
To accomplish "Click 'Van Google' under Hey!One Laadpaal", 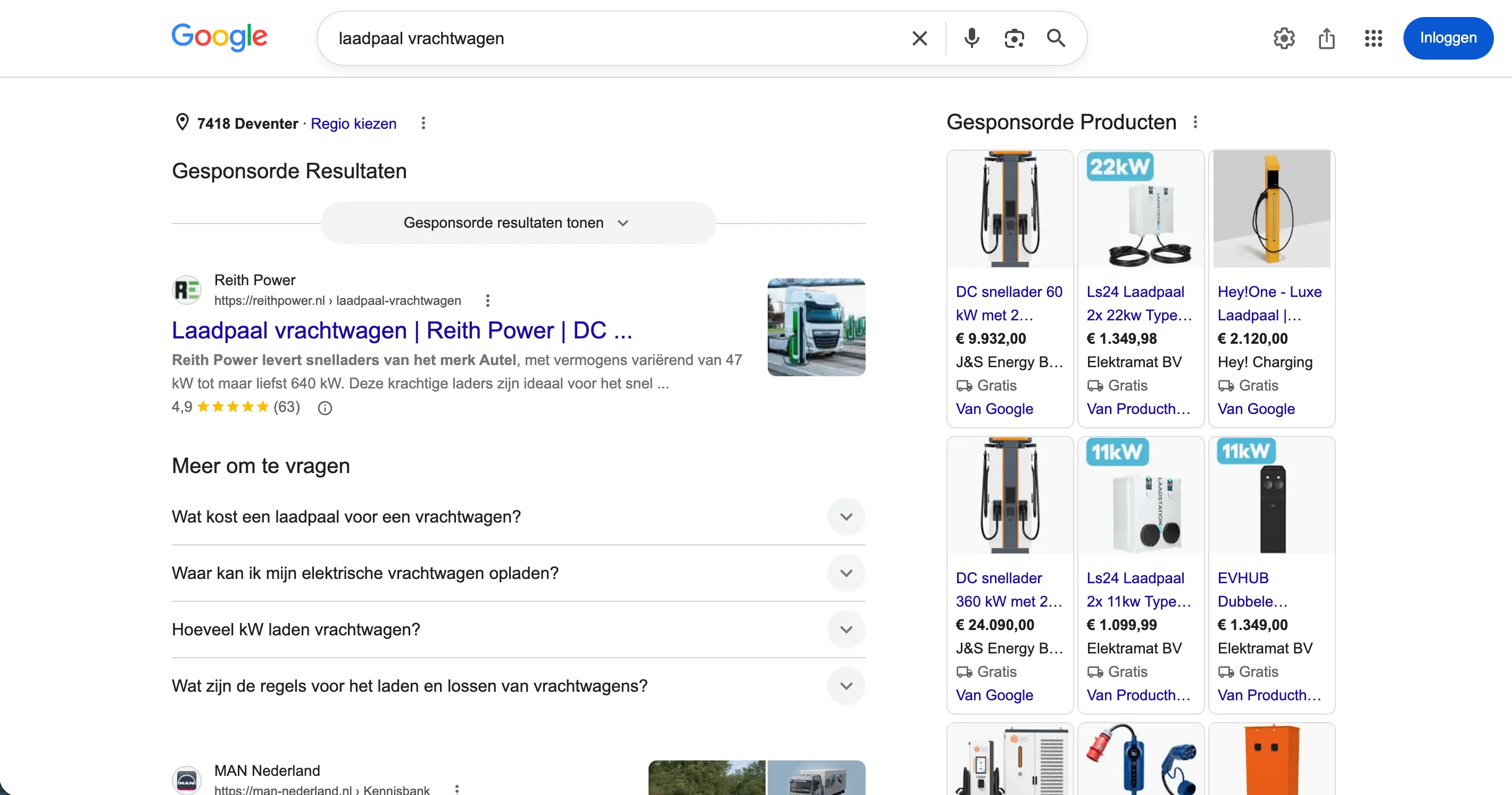I will (x=1256, y=409).
